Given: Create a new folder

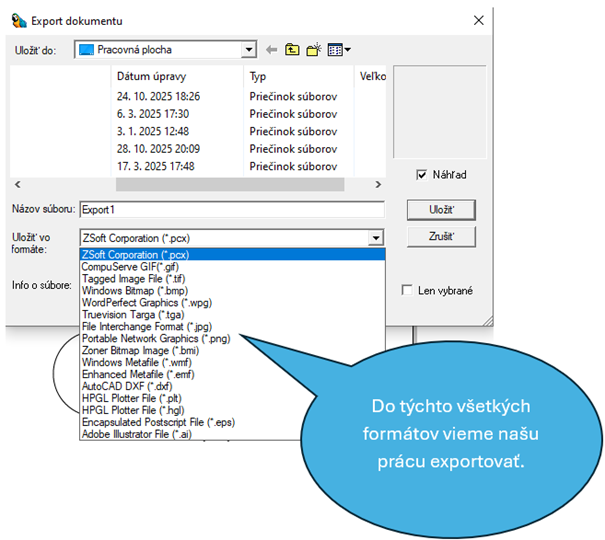Looking at the screenshot, I should click(x=315, y=49).
